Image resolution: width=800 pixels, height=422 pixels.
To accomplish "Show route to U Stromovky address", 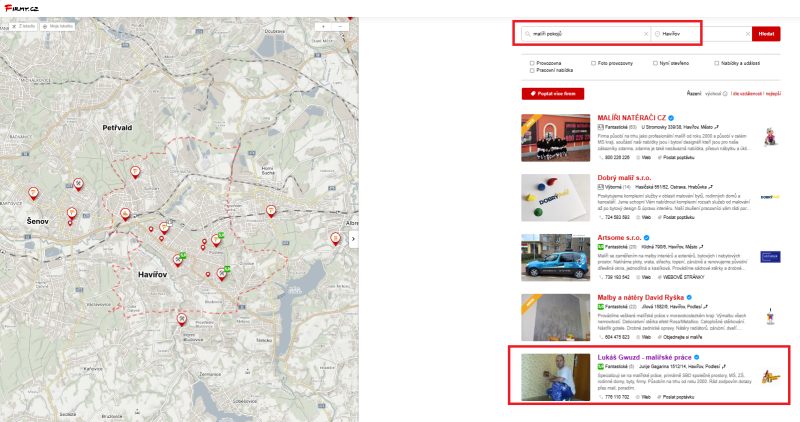I will tap(717, 127).
